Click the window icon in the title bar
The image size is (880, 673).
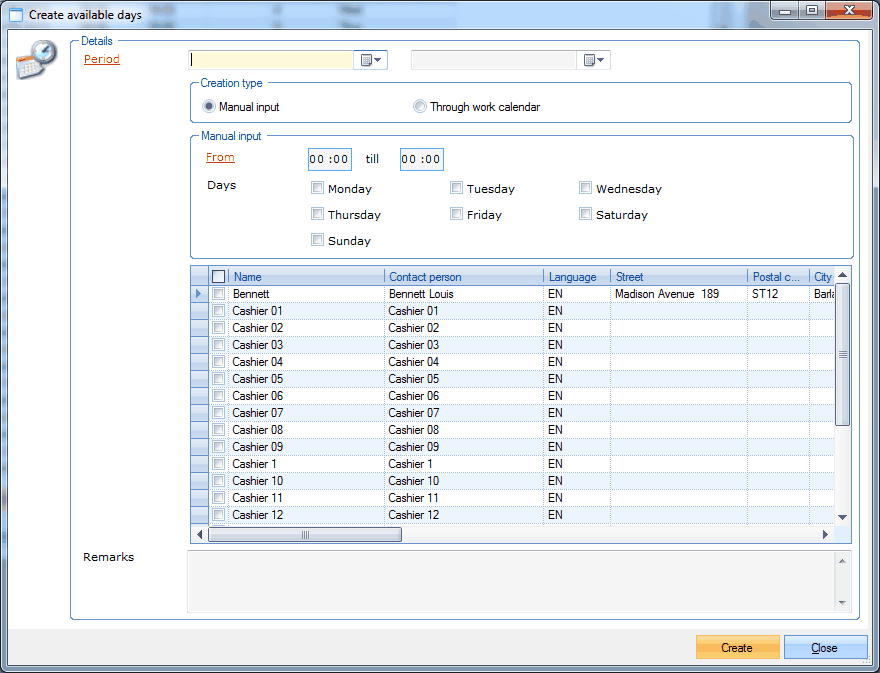point(15,15)
